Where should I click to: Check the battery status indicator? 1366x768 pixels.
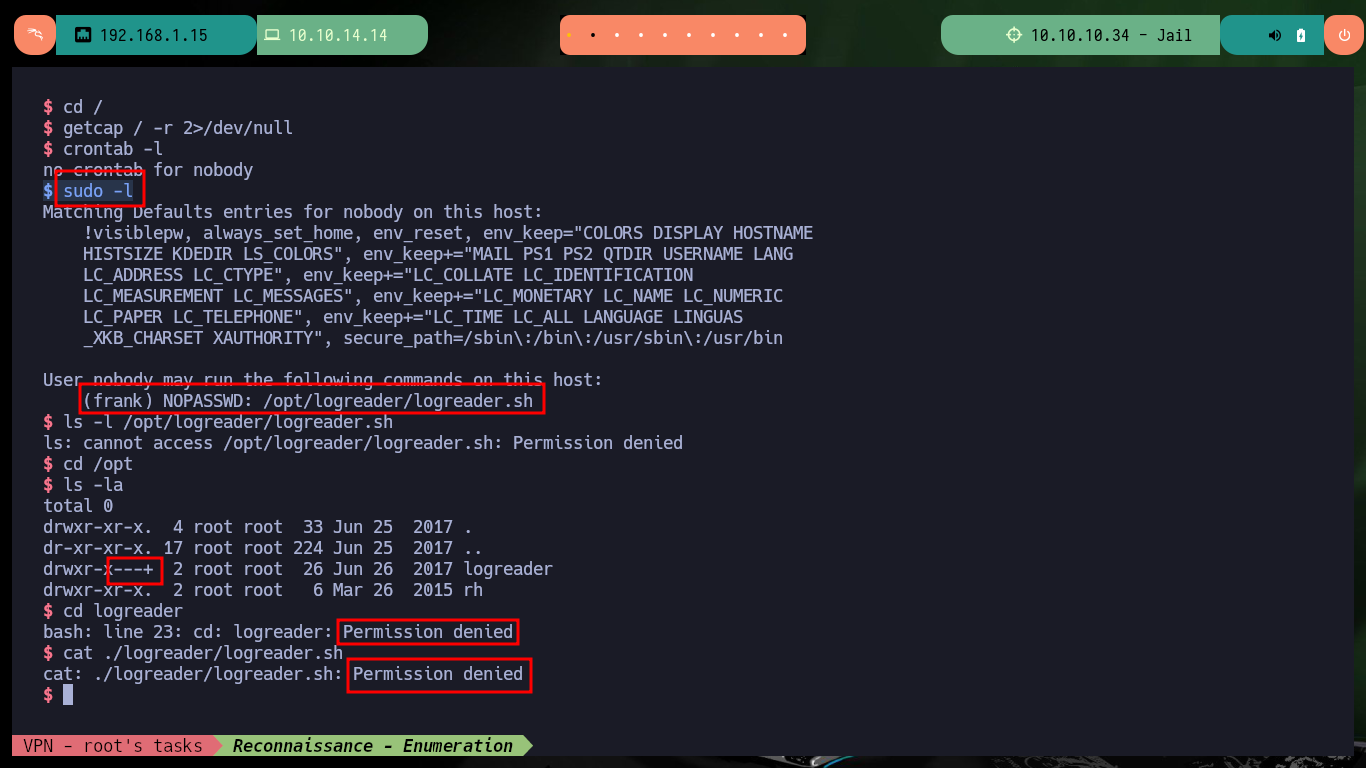(1301, 35)
